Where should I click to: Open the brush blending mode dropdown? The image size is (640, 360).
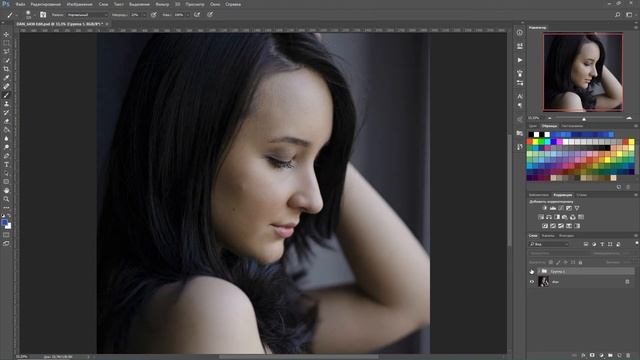click(87, 15)
